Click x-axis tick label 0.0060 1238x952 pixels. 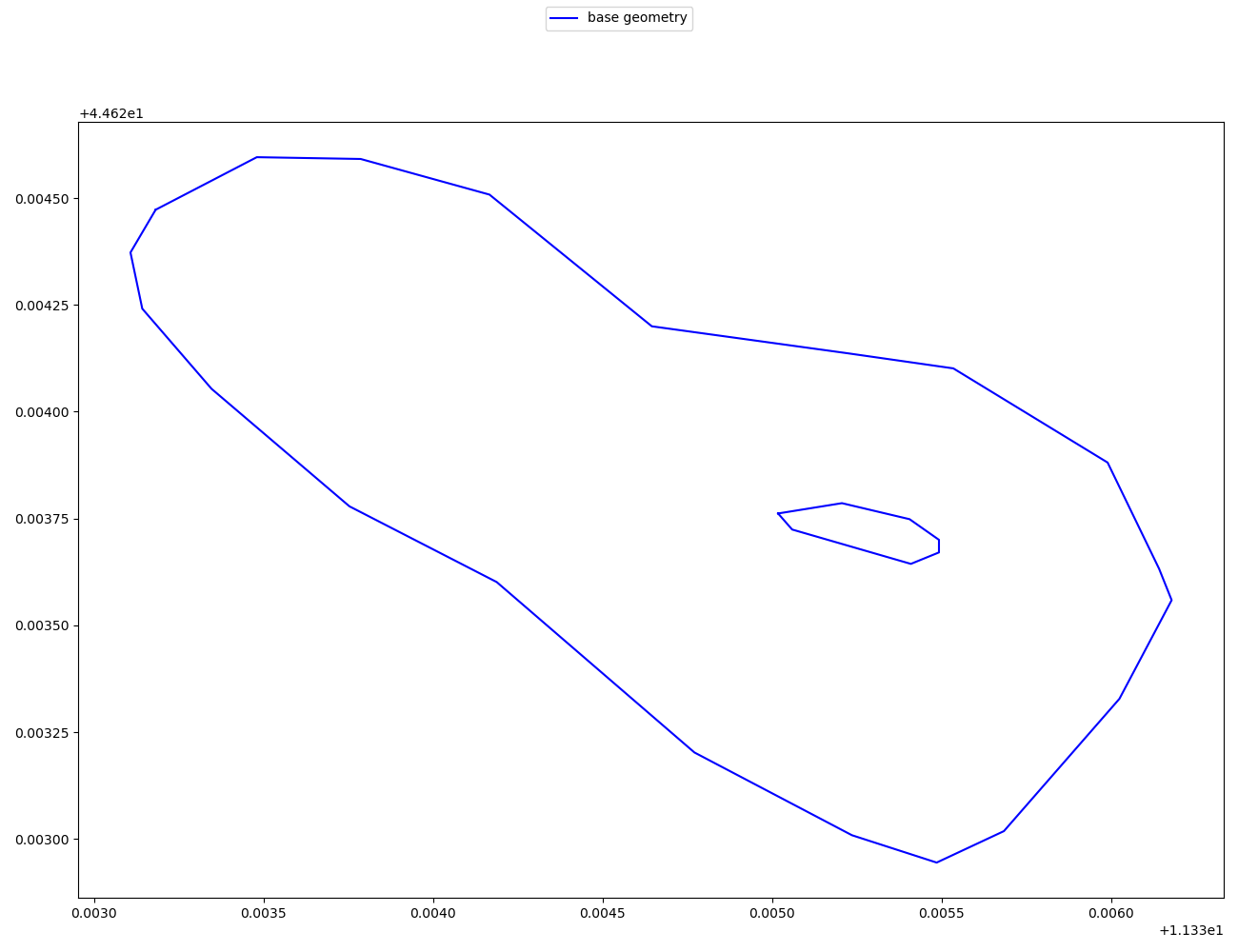pos(1111,914)
